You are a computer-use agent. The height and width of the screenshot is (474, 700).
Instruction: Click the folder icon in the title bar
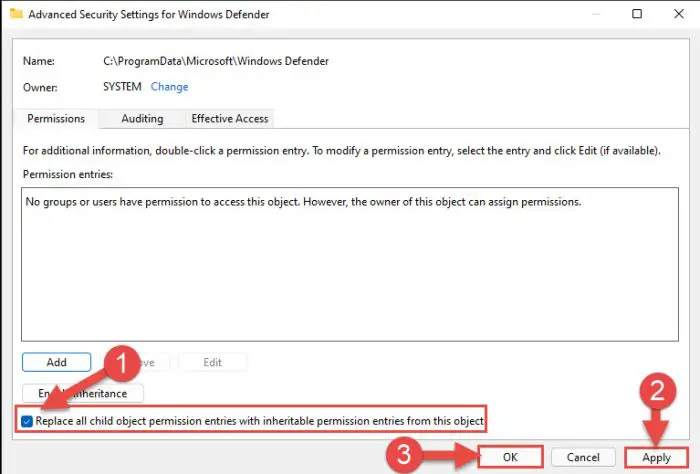point(16,14)
